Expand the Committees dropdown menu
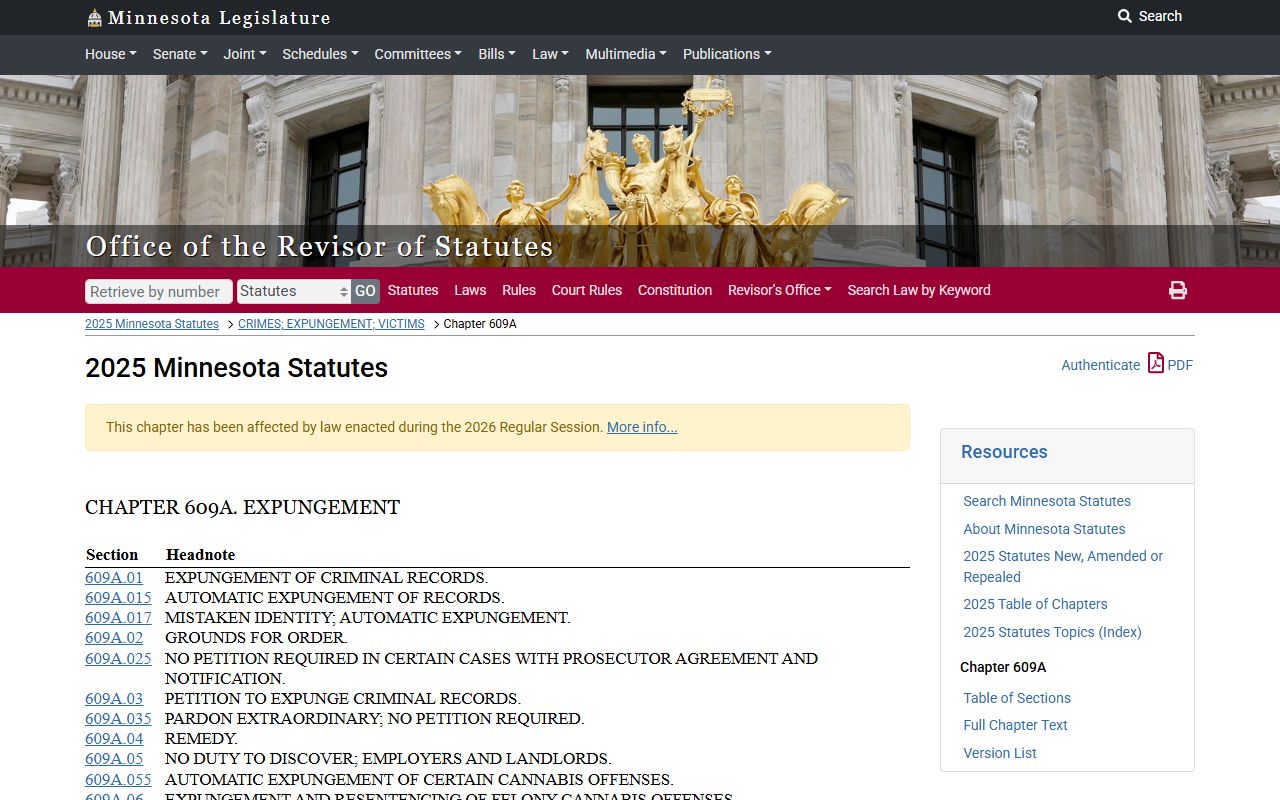 (x=418, y=54)
